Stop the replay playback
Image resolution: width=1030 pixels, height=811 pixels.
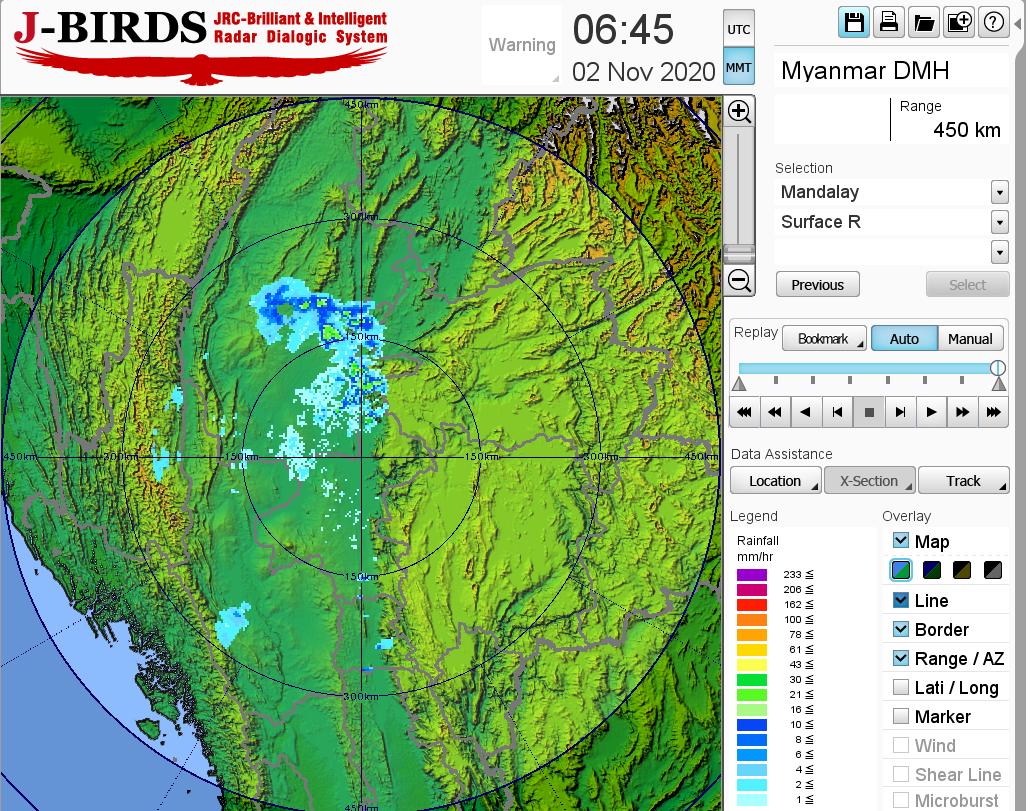click(x=869, y=411)
